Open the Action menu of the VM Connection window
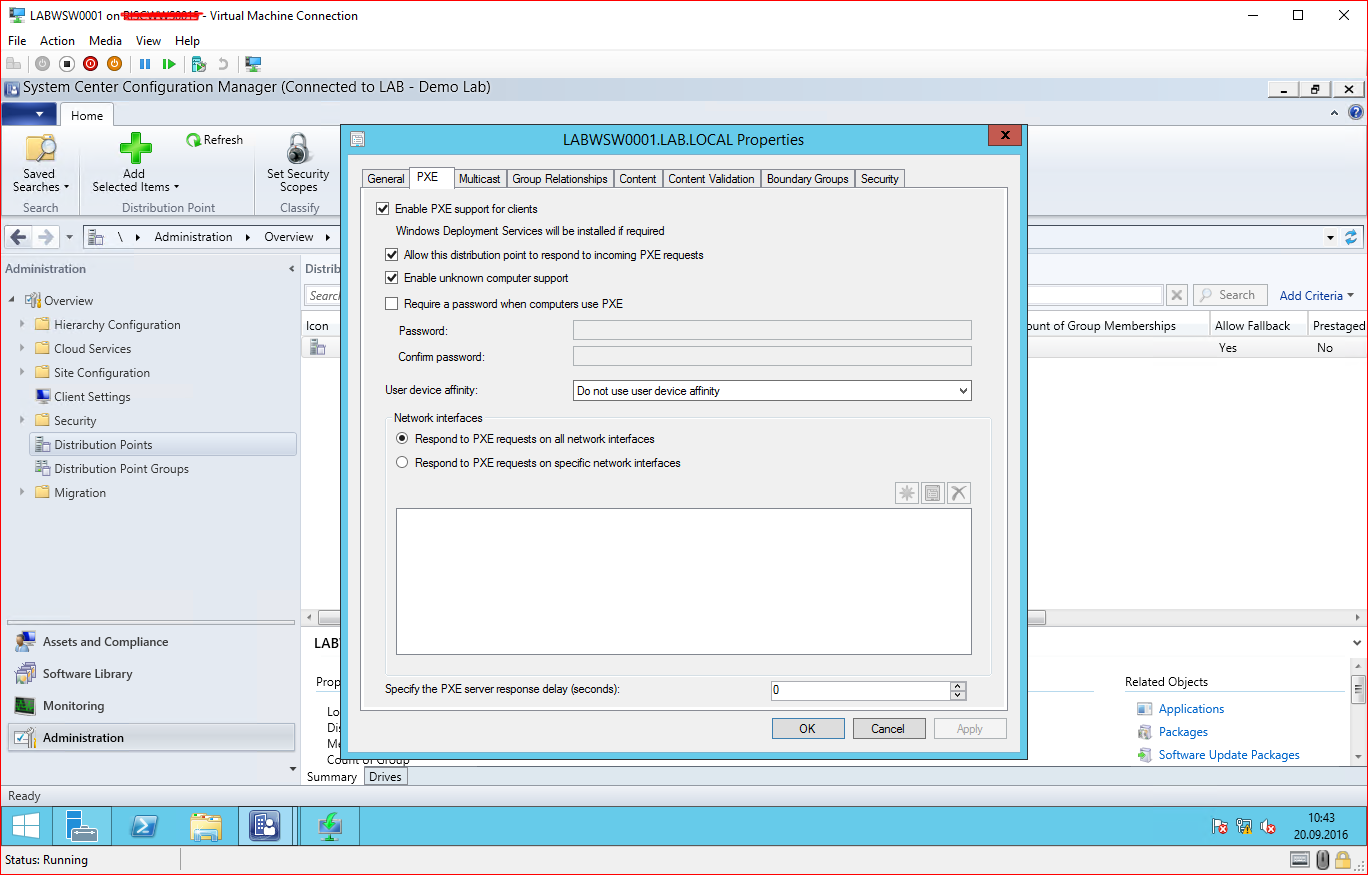The image size is (1368, 875). (57, 41)
